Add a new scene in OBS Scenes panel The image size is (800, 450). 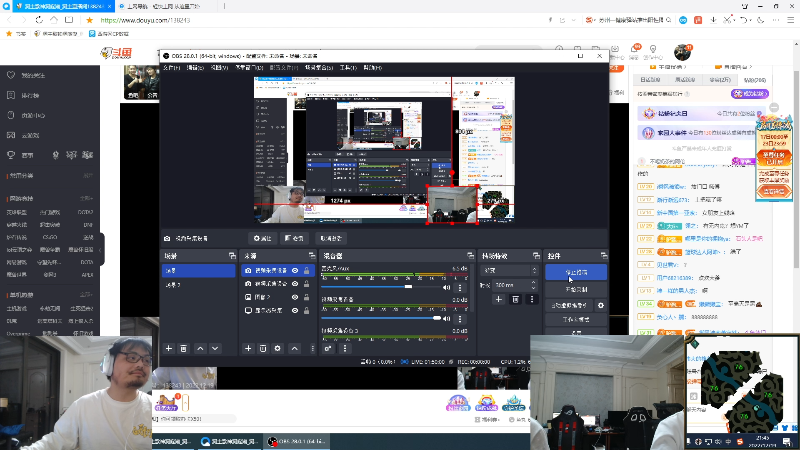point(169,348)
